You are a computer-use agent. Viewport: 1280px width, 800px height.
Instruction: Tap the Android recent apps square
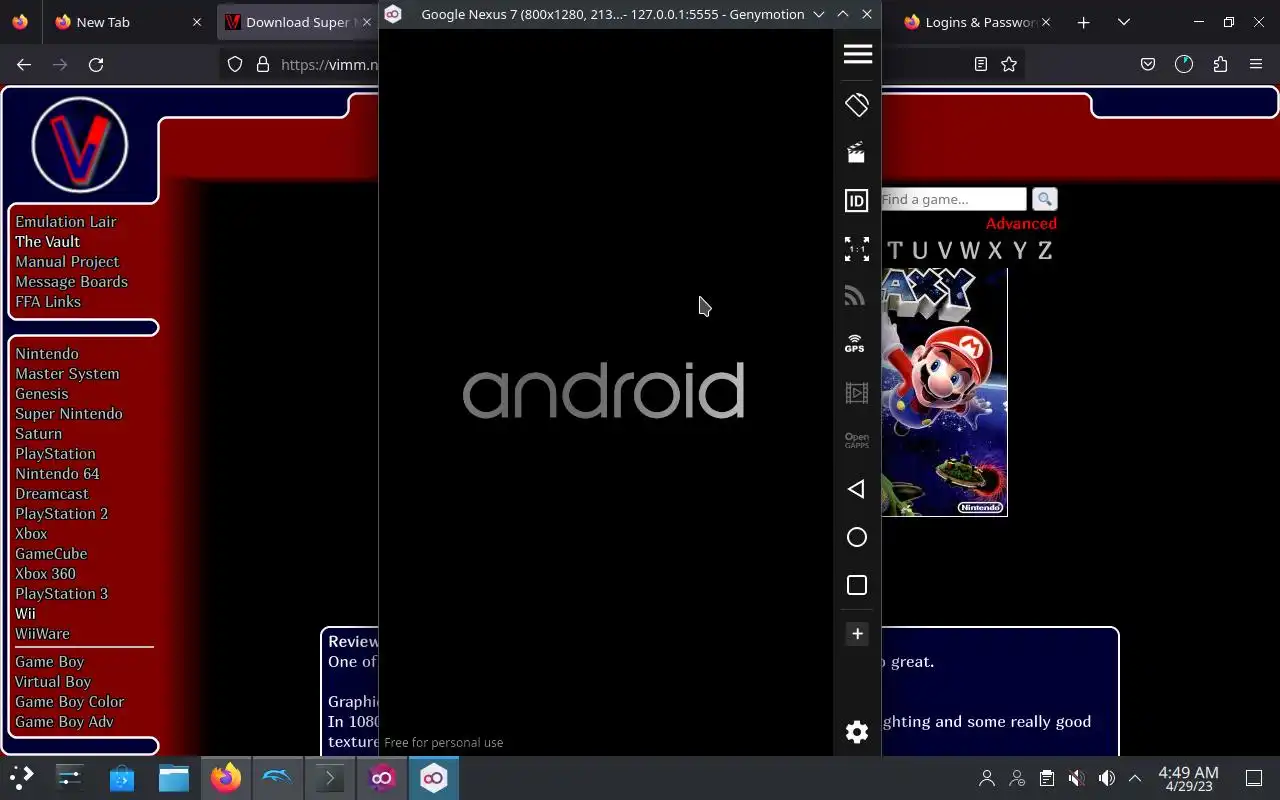tap(857, 585)
